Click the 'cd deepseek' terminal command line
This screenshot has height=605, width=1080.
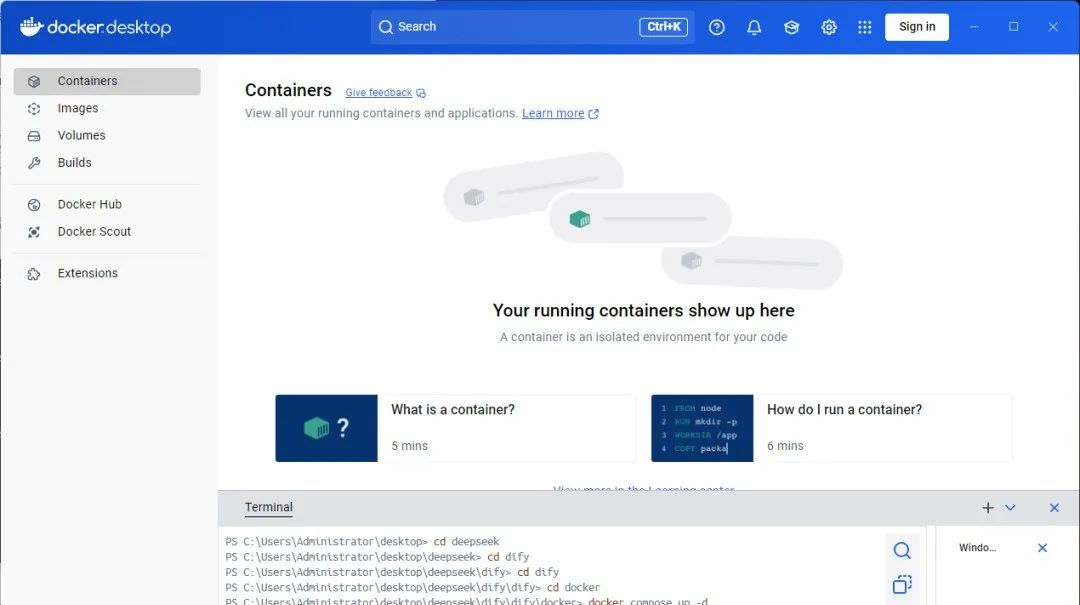[362, 542]
